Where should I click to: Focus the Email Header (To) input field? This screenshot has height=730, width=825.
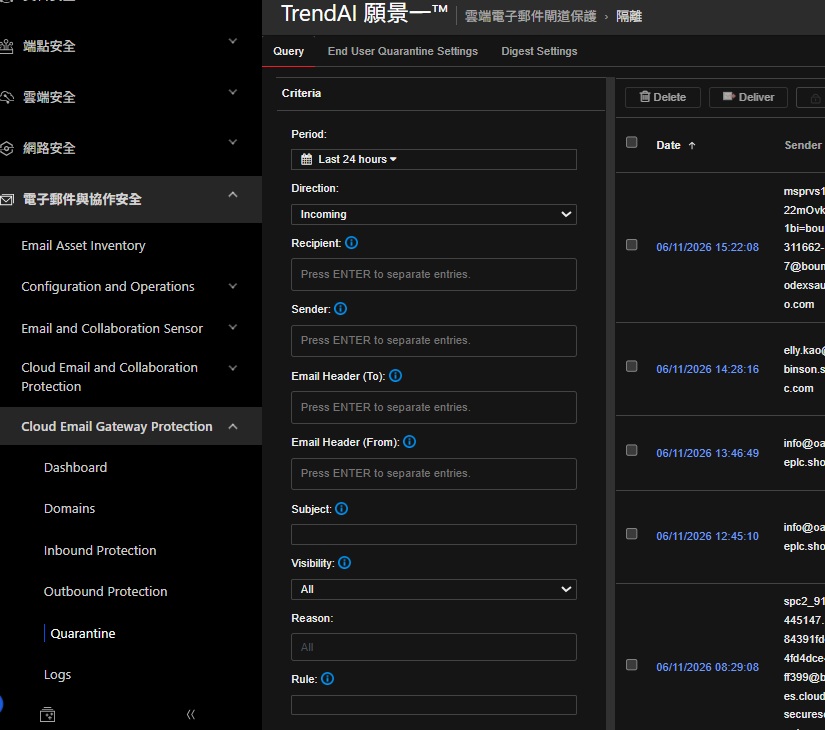coord(434,407)
